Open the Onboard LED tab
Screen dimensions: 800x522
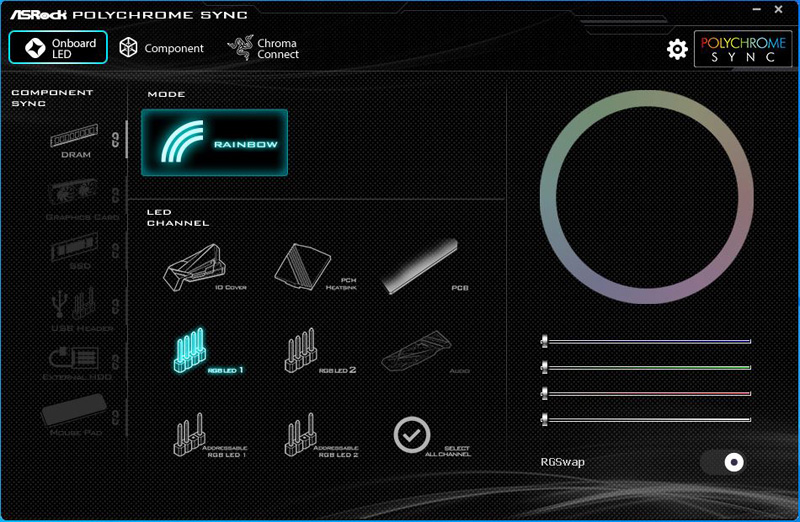point(58,47)
